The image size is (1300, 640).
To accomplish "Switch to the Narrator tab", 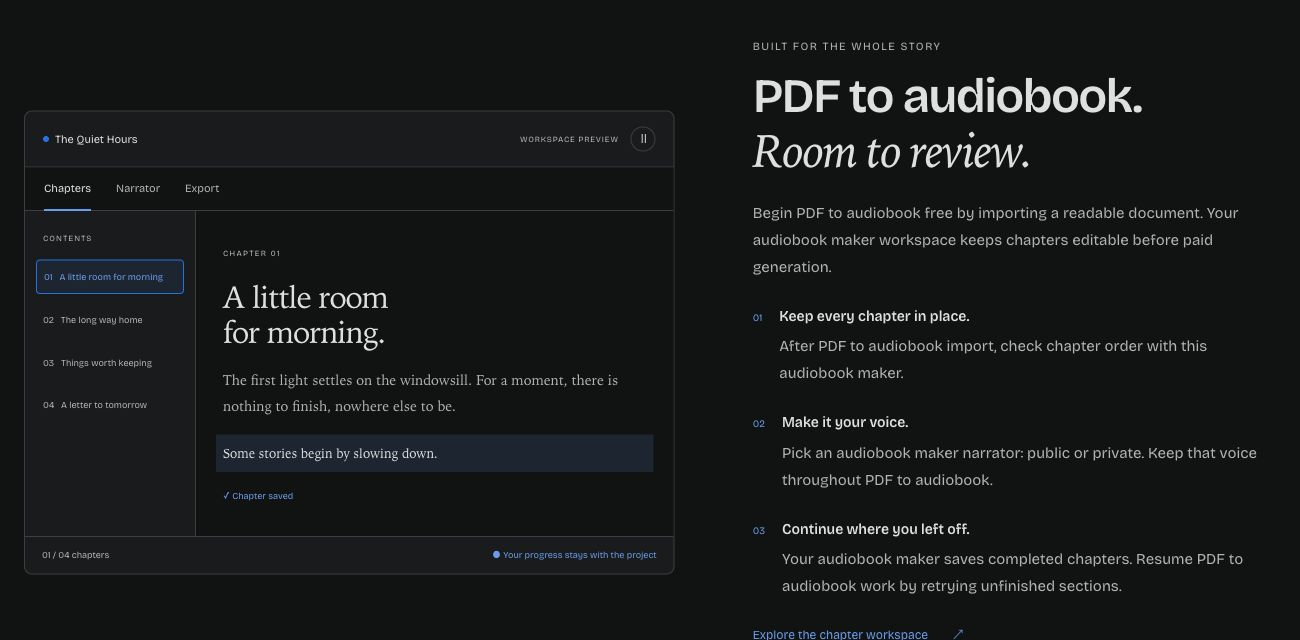I will (138, 188).
